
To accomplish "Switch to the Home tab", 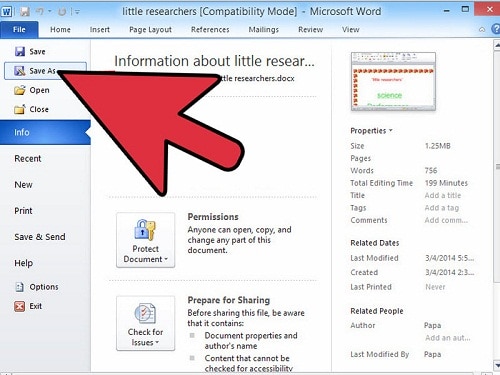I will click(60, 30).
